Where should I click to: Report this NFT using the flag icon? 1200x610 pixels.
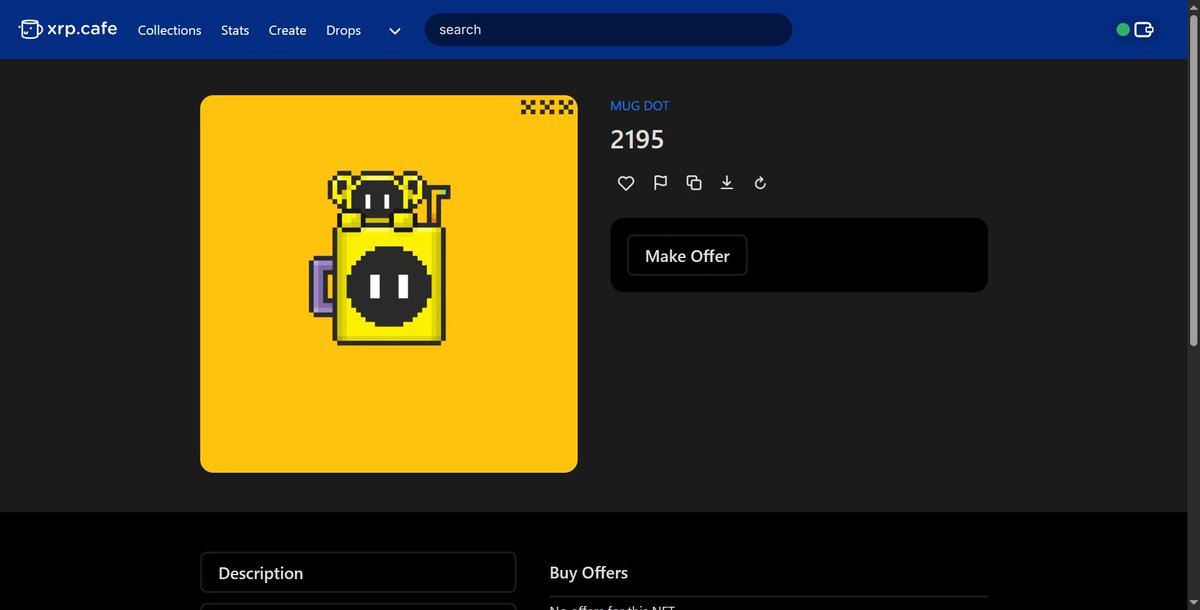click(x=660, y=183)
